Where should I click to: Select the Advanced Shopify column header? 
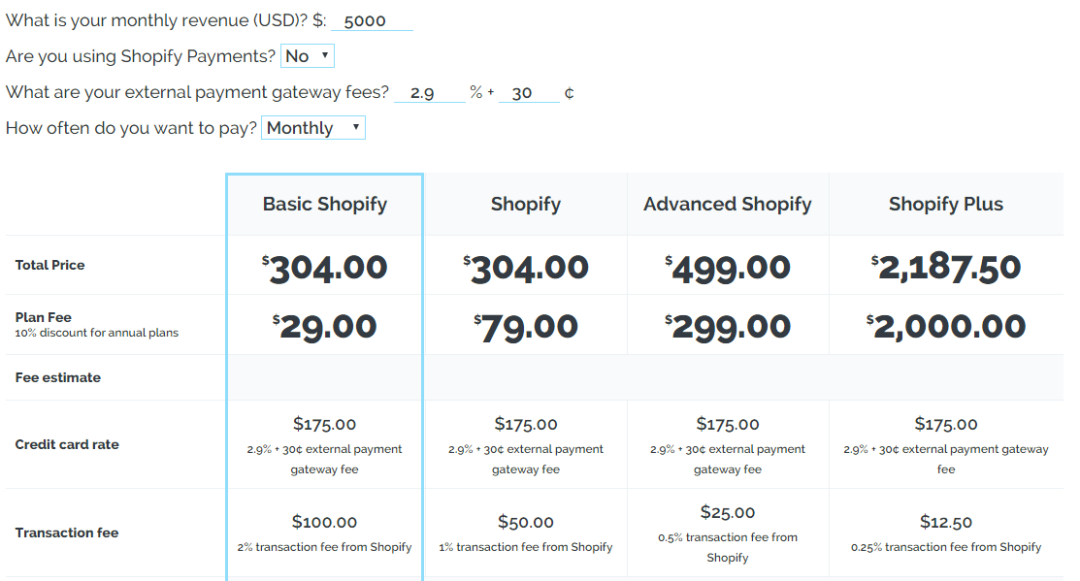pyautogui.click(x=727, y=204)
